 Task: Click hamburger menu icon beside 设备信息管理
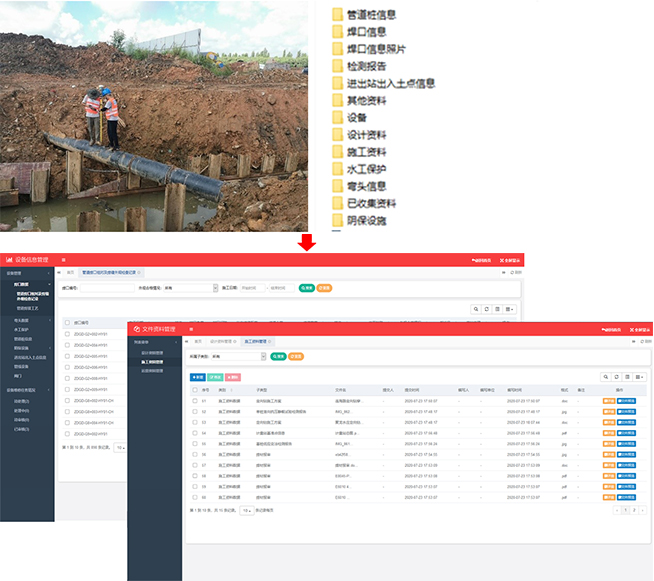tap(64, 260)
